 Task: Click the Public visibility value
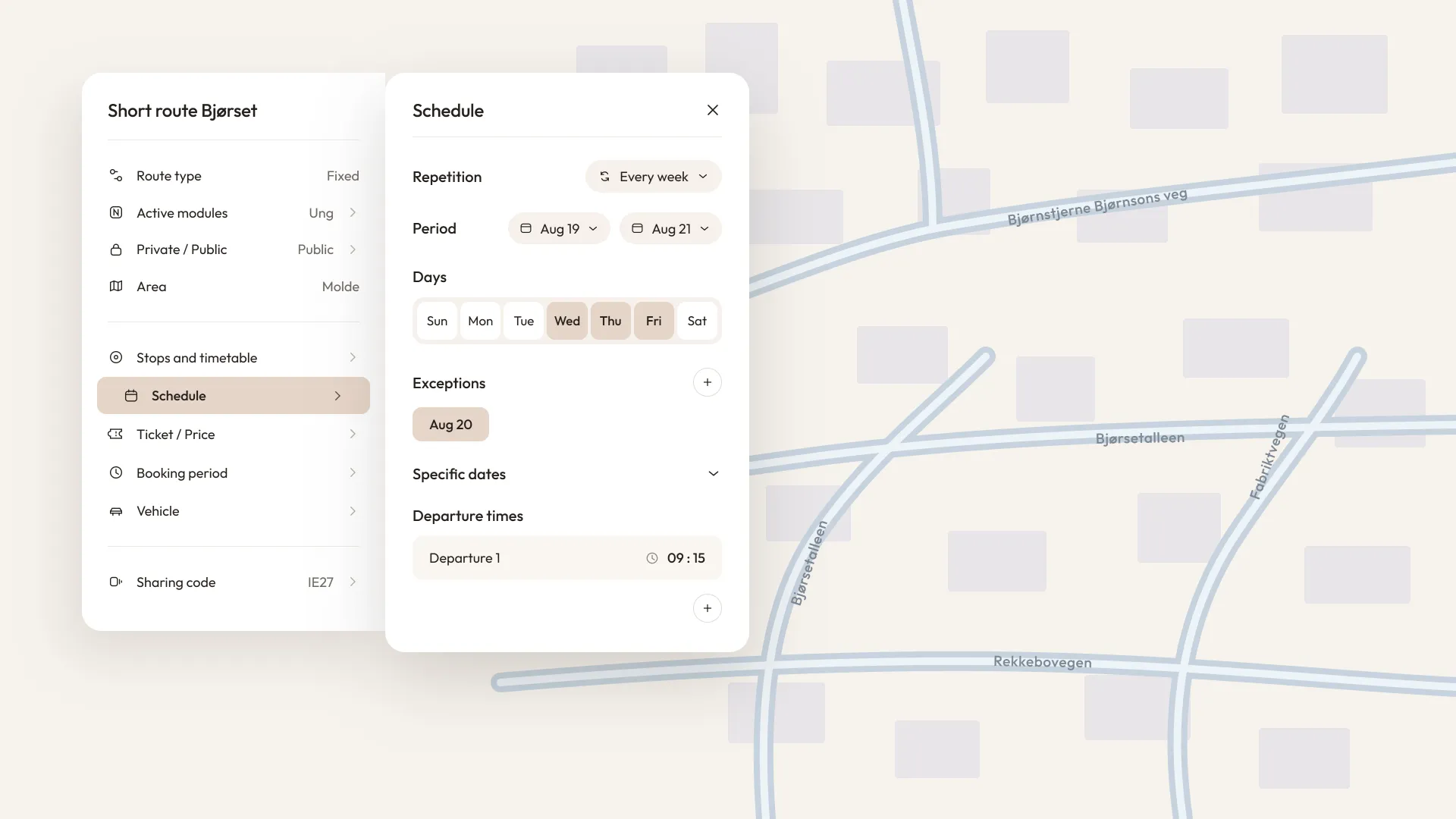315,249
